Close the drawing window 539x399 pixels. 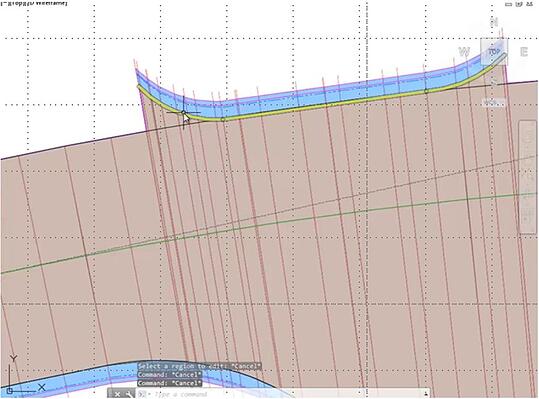click(x=529, y=4)
